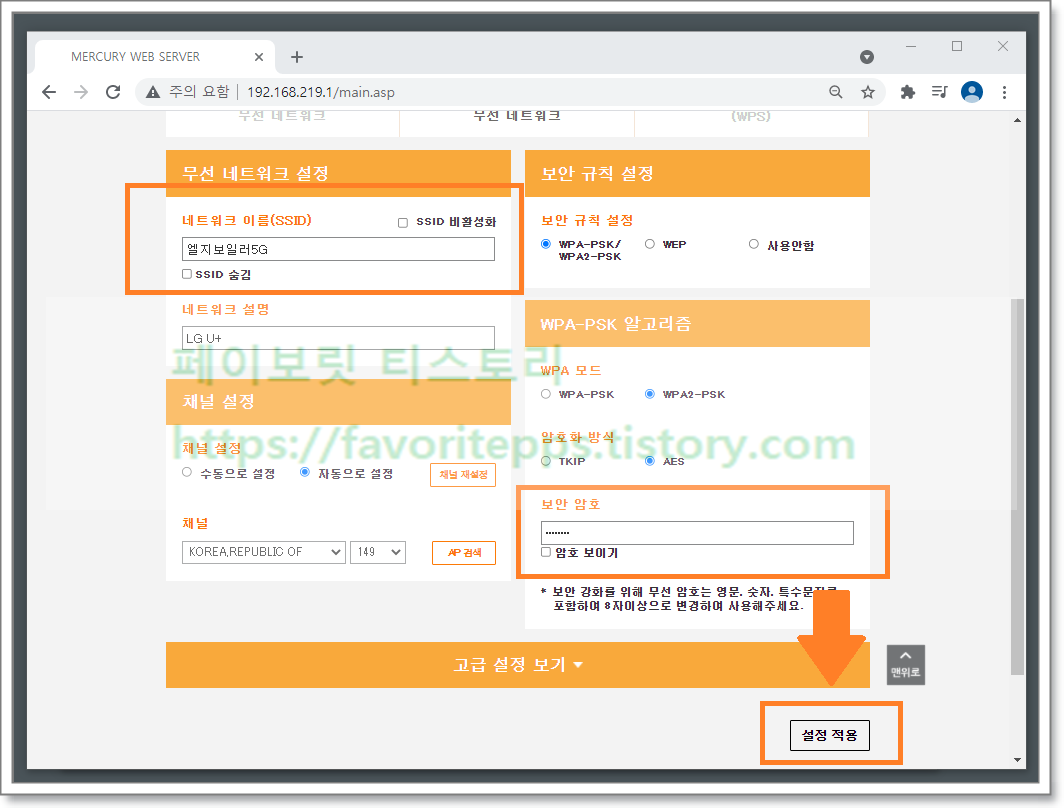Choose 수동으로 설정 channel radio
The height and width of the screenshot is (808, 1064).
(187, 472)
